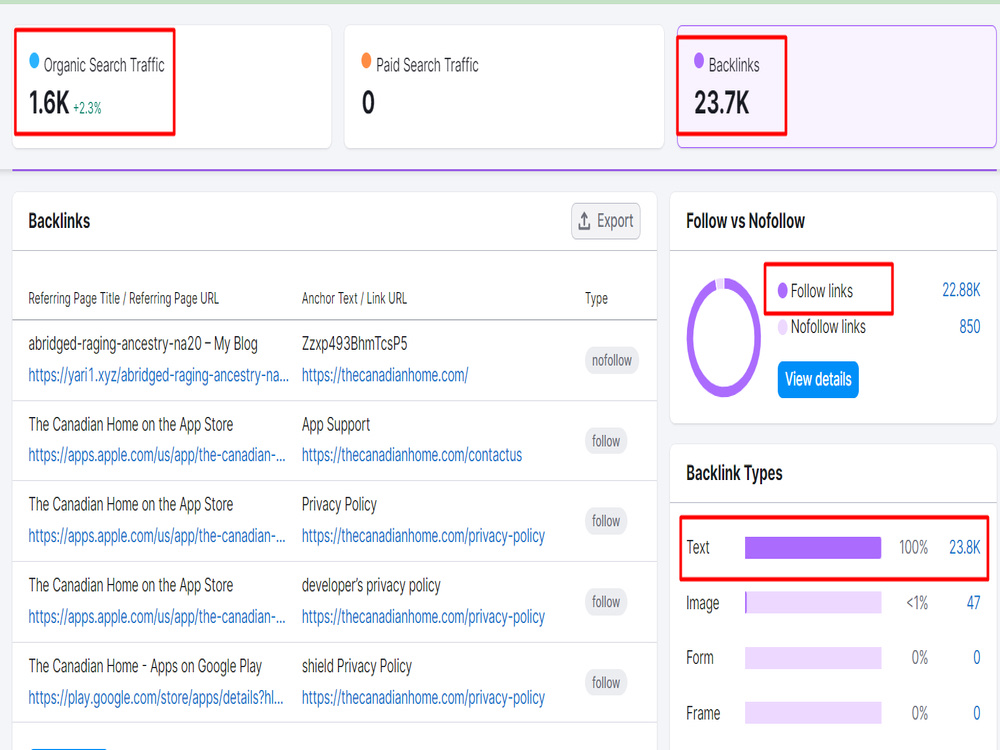Open apps.apple.com link in developer's privacy policy row
The width and height of the screenshot is (1000, 750).
[156, 617]
